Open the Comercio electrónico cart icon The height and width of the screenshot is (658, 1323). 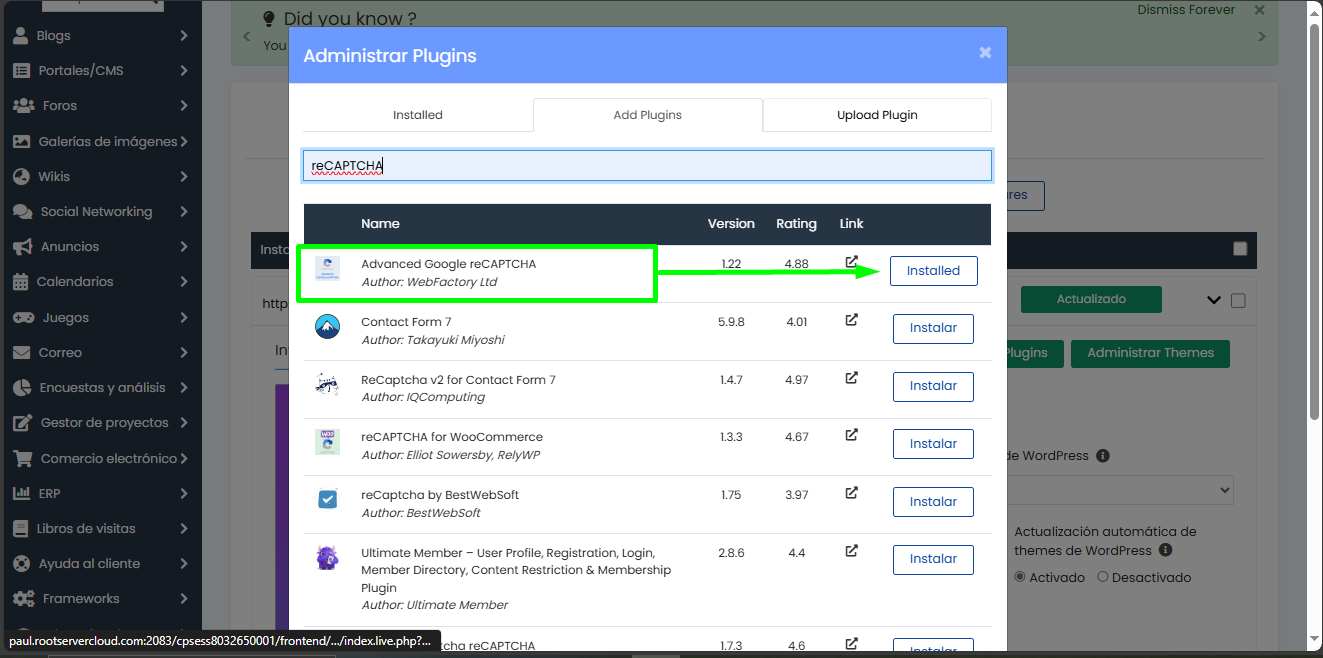click(21, 457)
